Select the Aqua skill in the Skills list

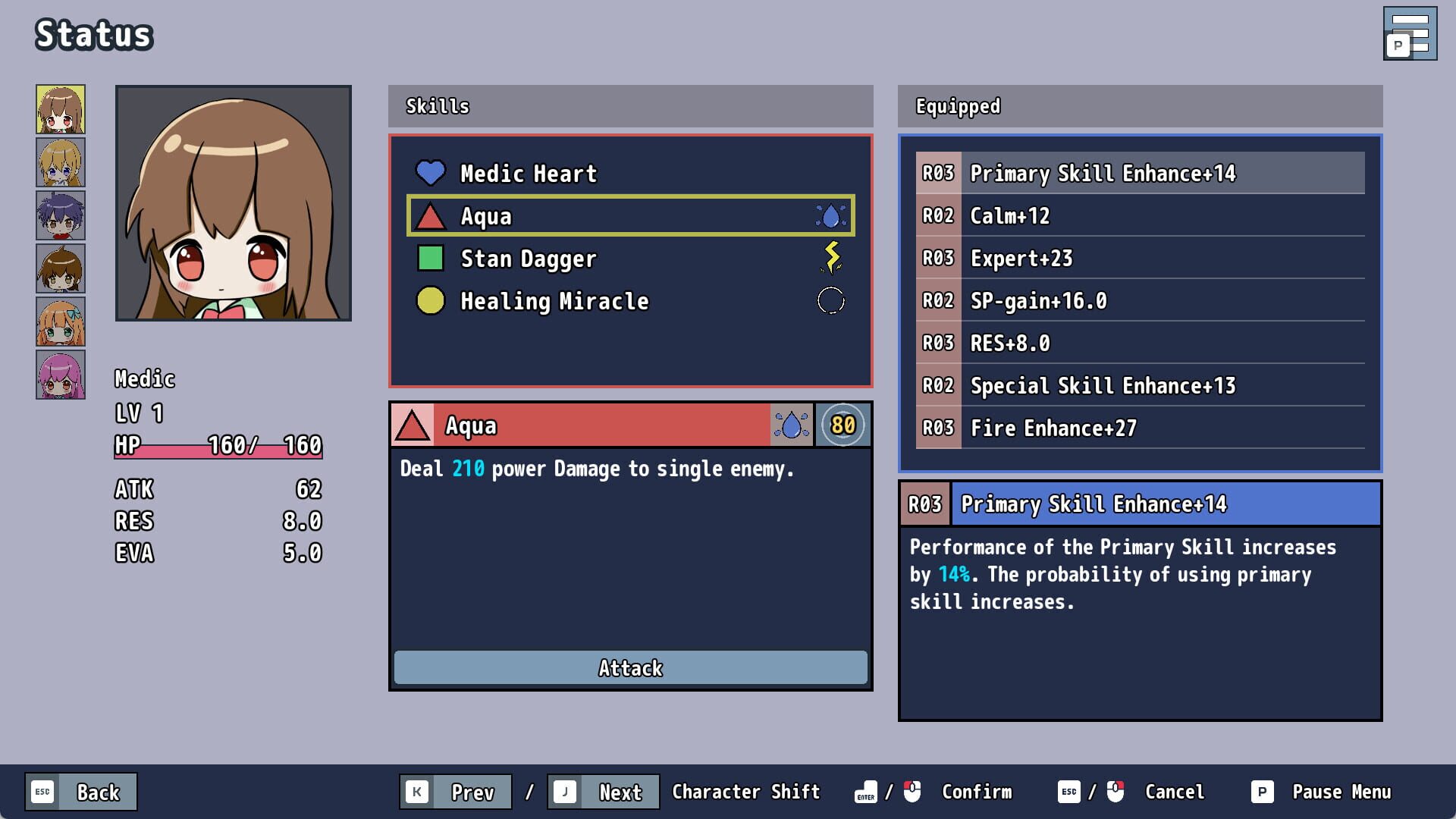629,215
